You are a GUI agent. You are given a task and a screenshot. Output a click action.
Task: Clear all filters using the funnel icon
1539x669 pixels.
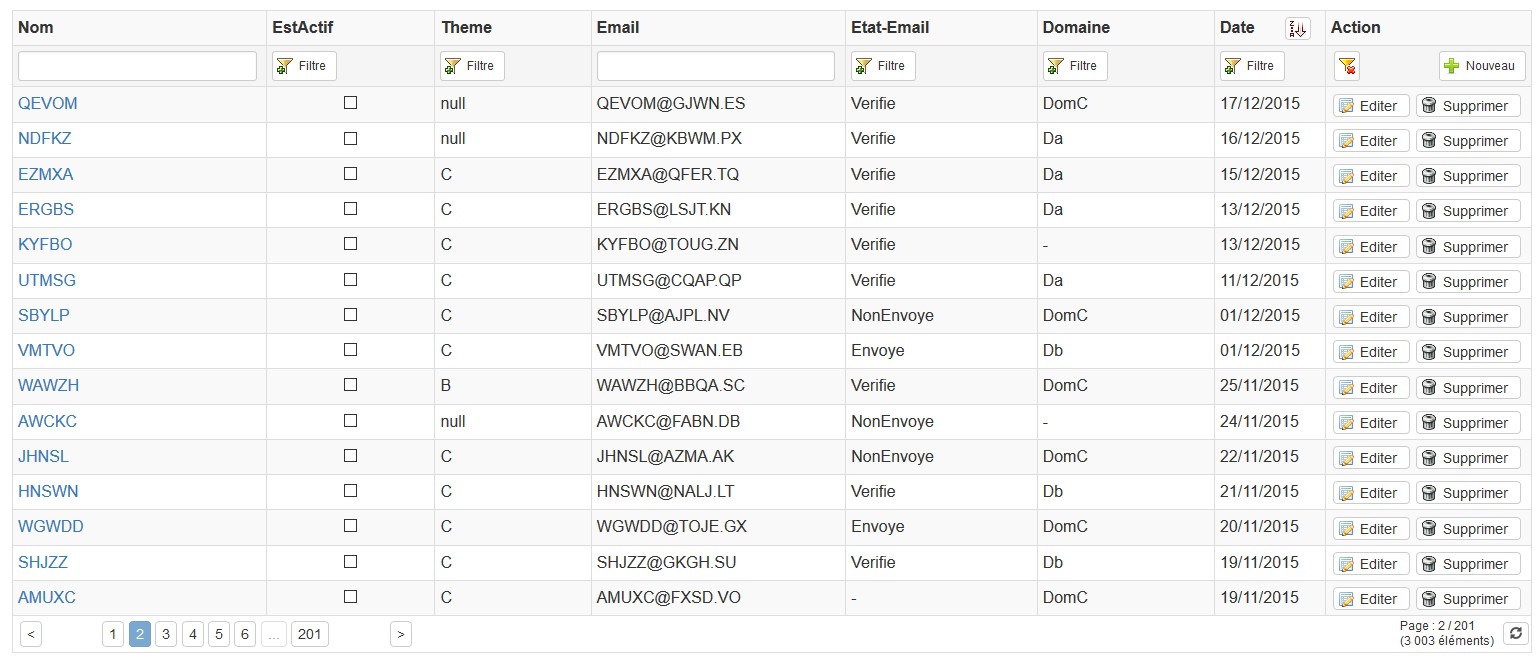(1347, 66)
